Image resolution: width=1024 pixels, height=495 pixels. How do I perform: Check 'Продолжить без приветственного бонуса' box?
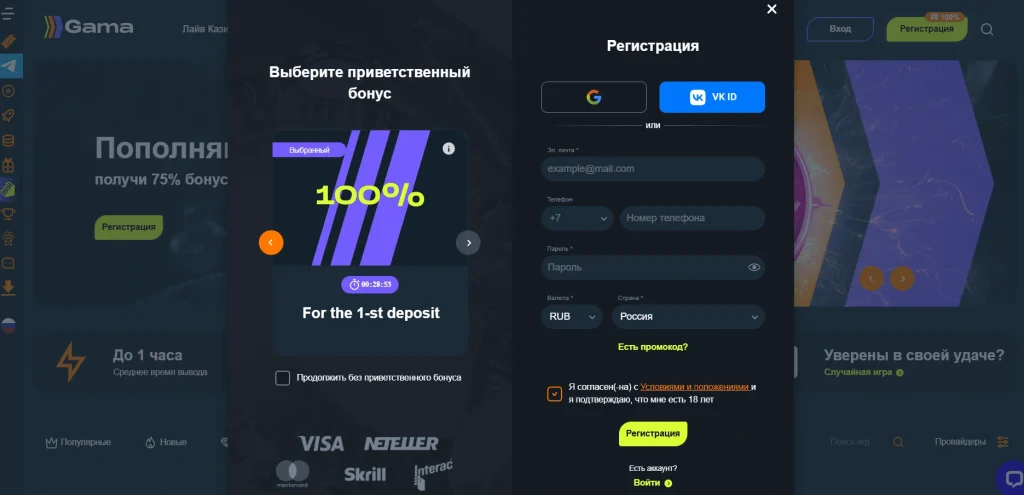[283, 378]
